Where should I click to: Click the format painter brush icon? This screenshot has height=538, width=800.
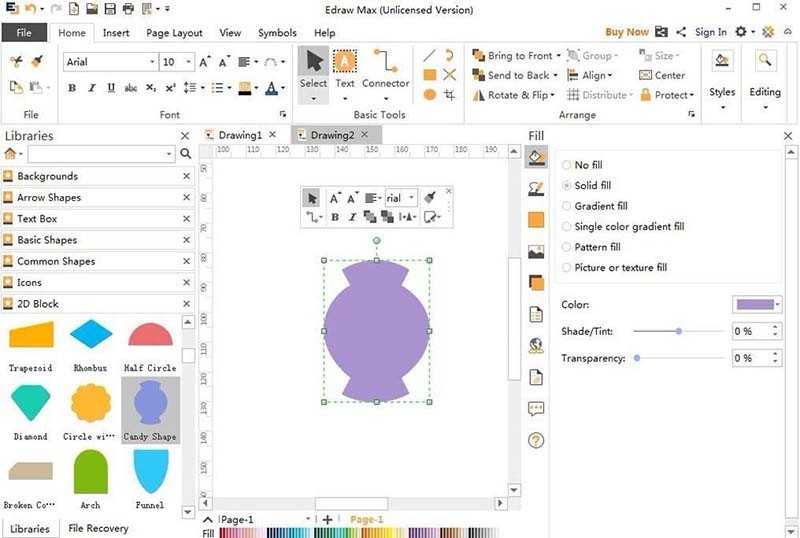pos(36,62)
